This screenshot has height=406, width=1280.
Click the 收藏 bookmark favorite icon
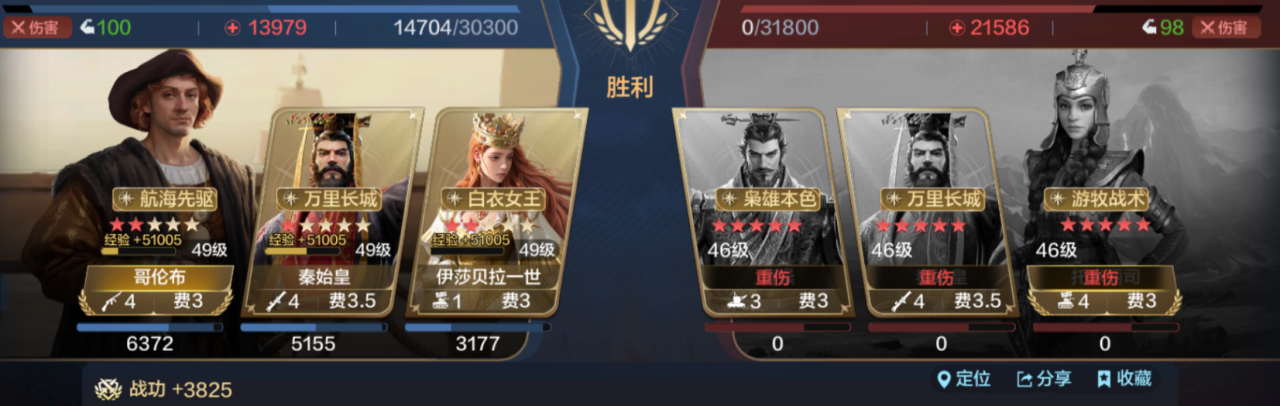1104,379
